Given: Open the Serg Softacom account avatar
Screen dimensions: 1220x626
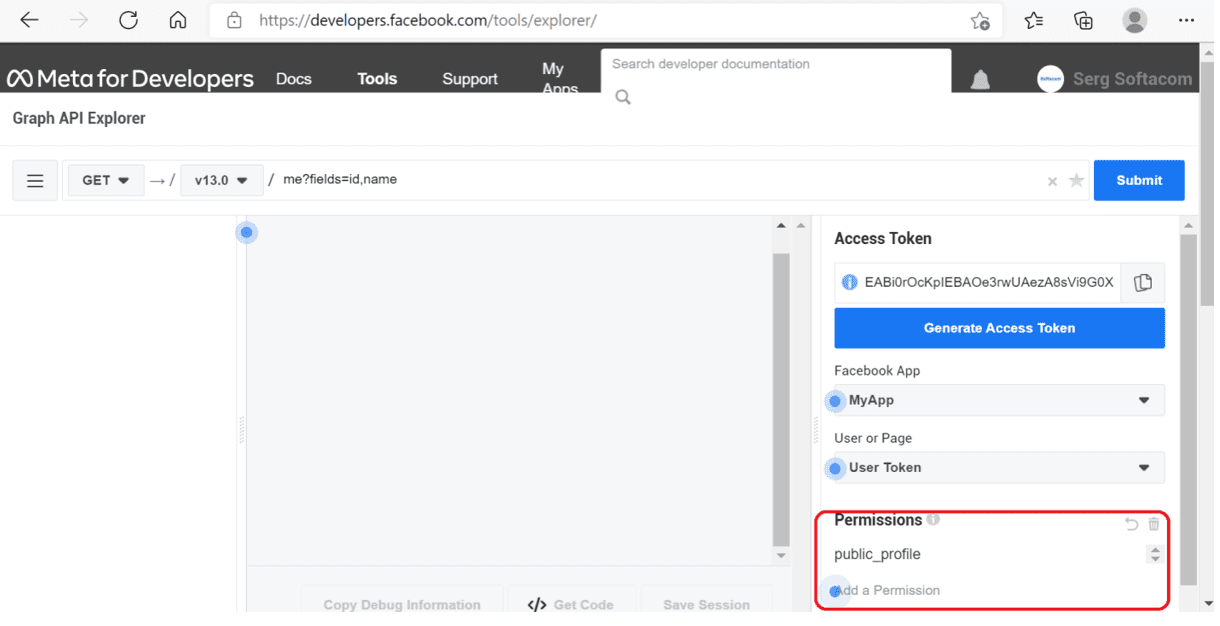Looking at the screenshot, I should click(1050, 79).
